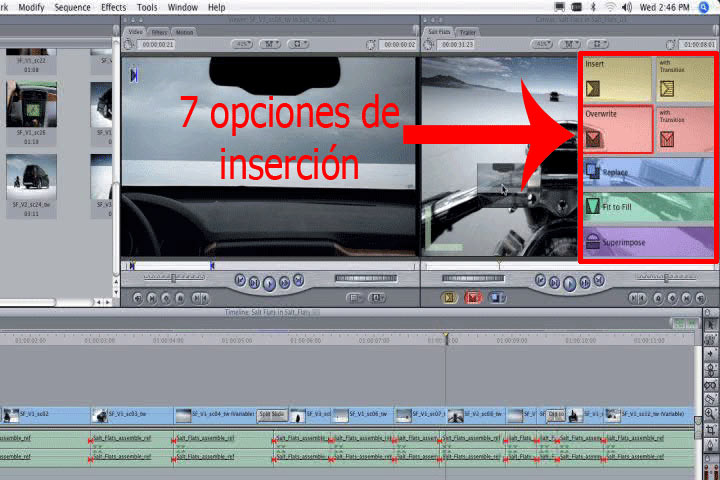
Task: Click the Viewer's Play button
Action: (270, 284)
